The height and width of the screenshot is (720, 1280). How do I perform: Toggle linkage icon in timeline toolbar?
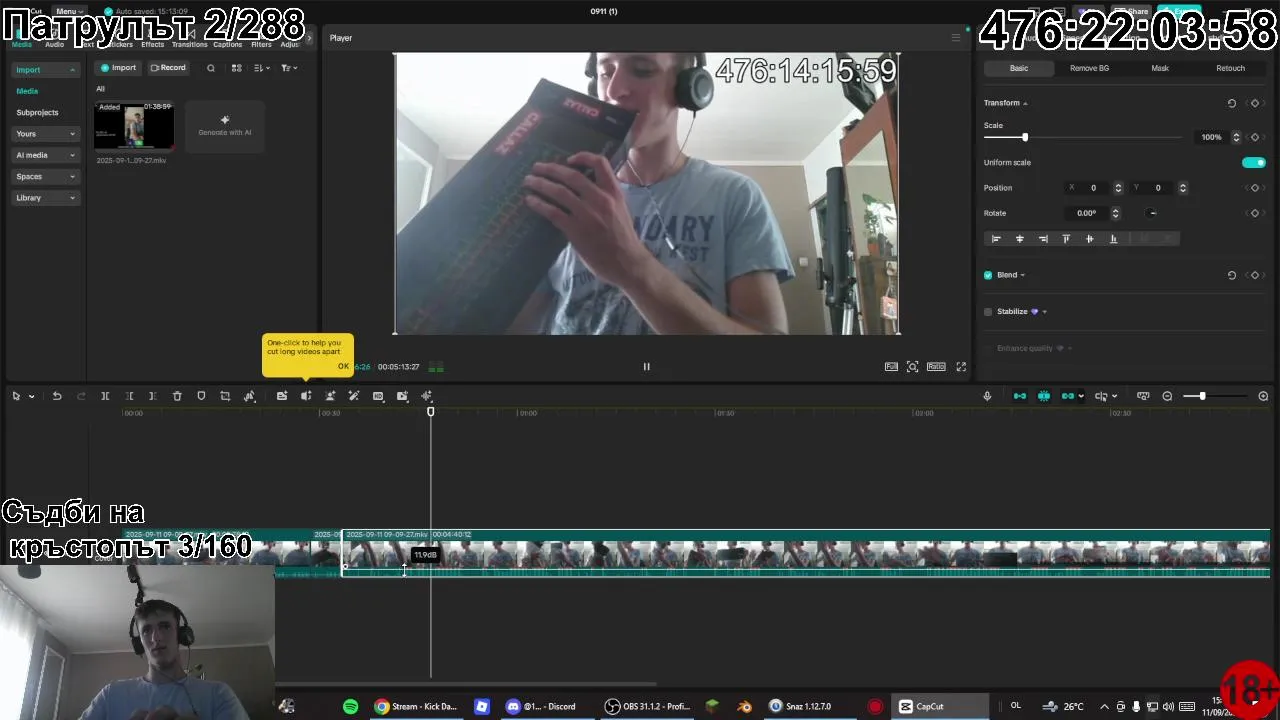1068,396
